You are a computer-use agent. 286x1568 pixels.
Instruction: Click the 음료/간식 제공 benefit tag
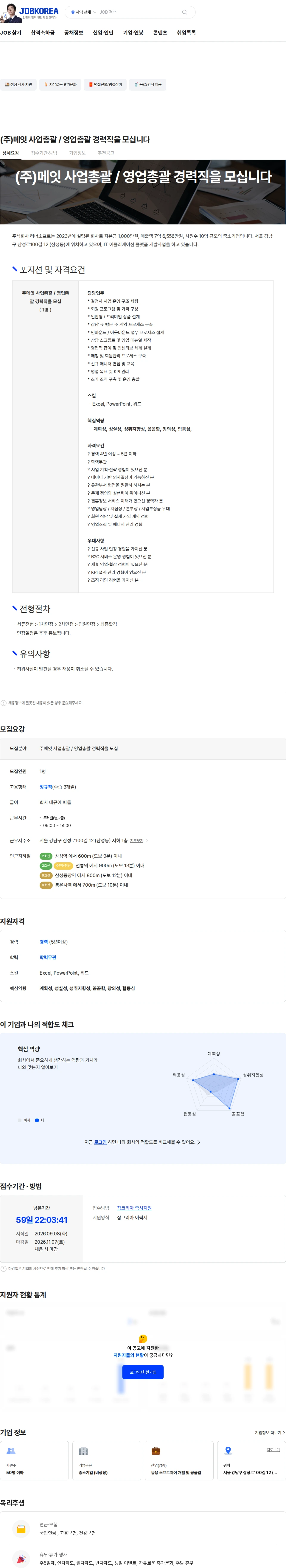148,85
